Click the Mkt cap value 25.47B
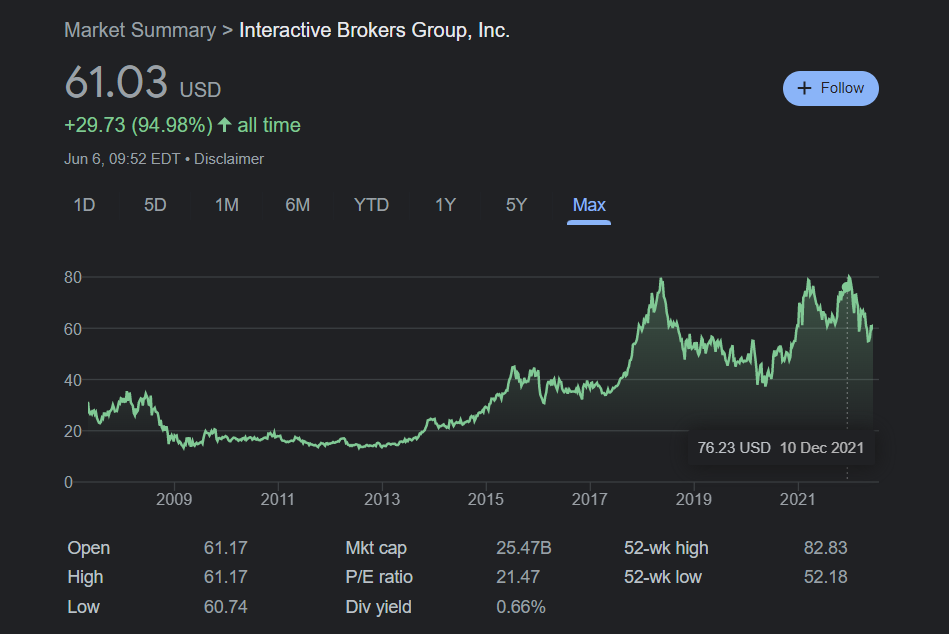 (x=524, y=548)
